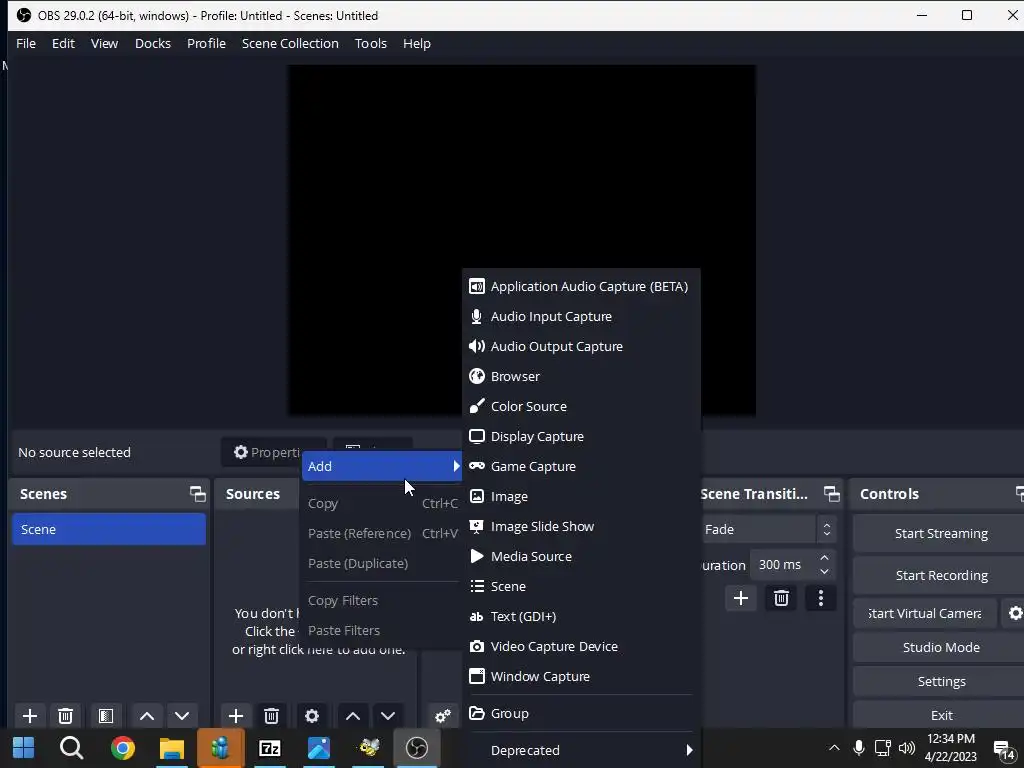Open advanced audio properties gears icon
The width and height of the screenshot is (1024, 768).
click(x=443, y=716)
